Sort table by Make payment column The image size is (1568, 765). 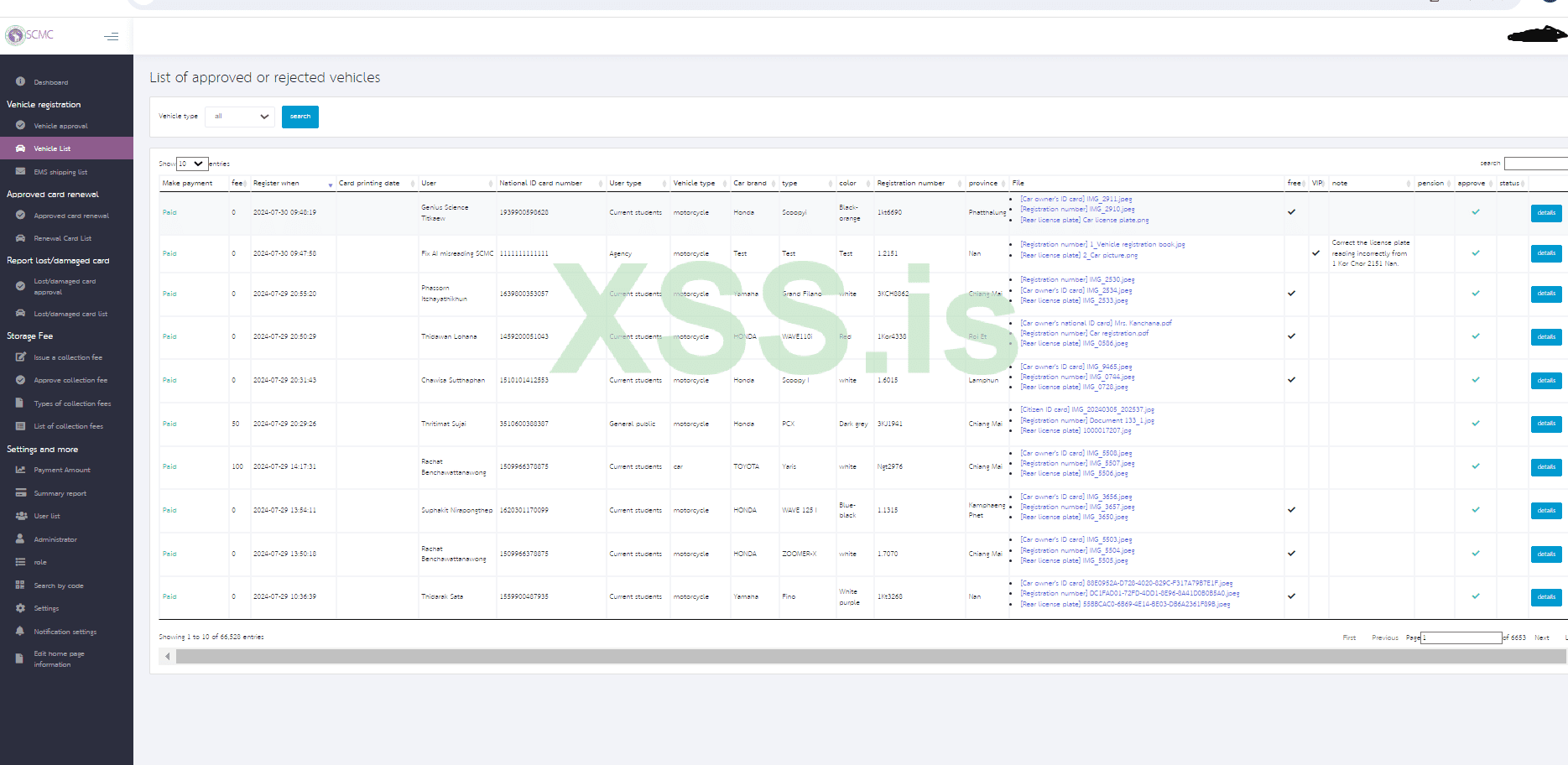click(x=194, y=183)
